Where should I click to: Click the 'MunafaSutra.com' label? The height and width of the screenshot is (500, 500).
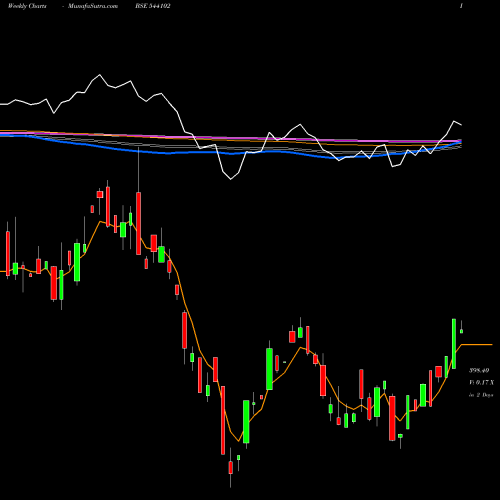[93, 6]
